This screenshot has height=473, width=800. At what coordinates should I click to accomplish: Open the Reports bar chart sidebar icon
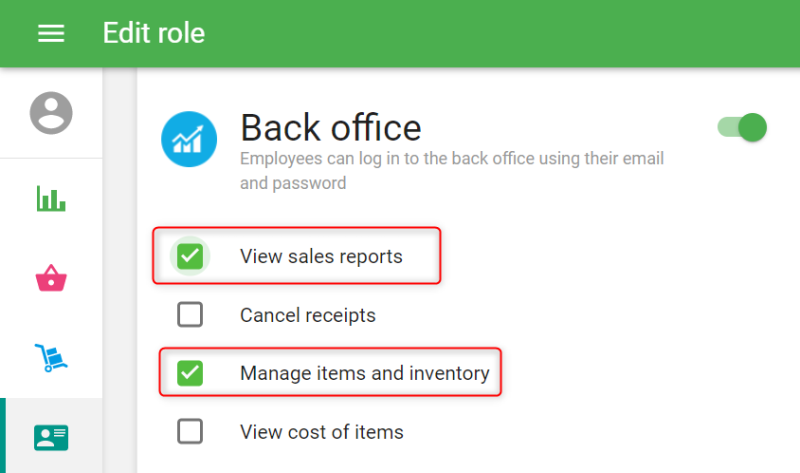tap(51, 198)
